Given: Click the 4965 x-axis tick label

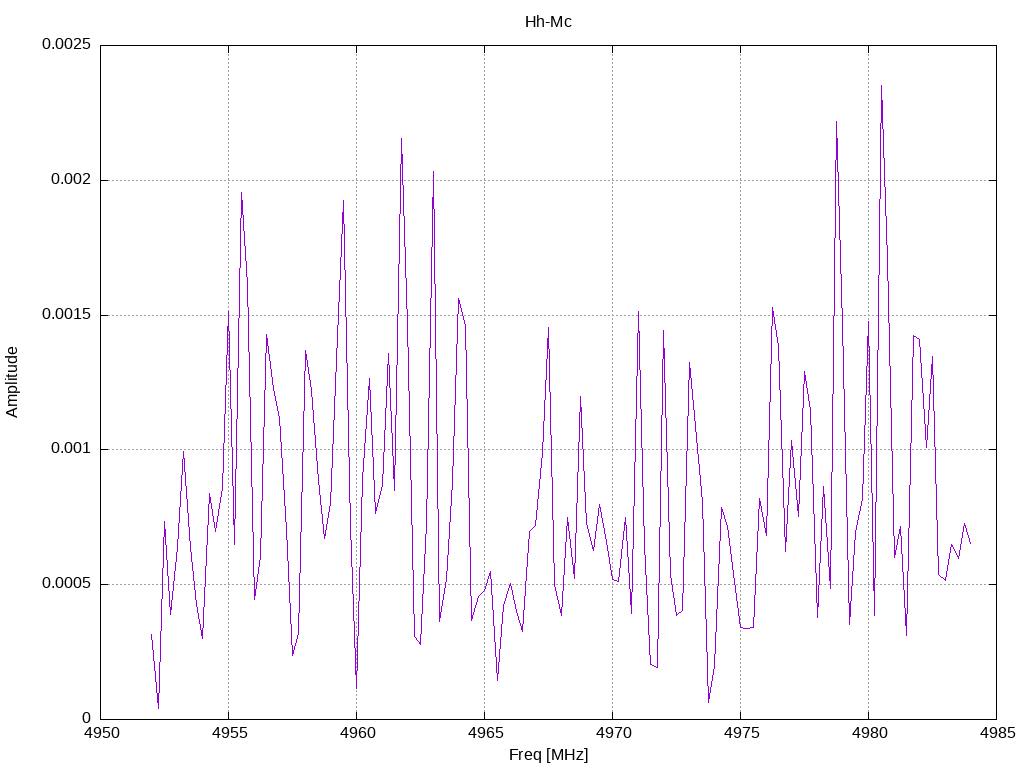Looking at the screenshot, I should (485, 733).
